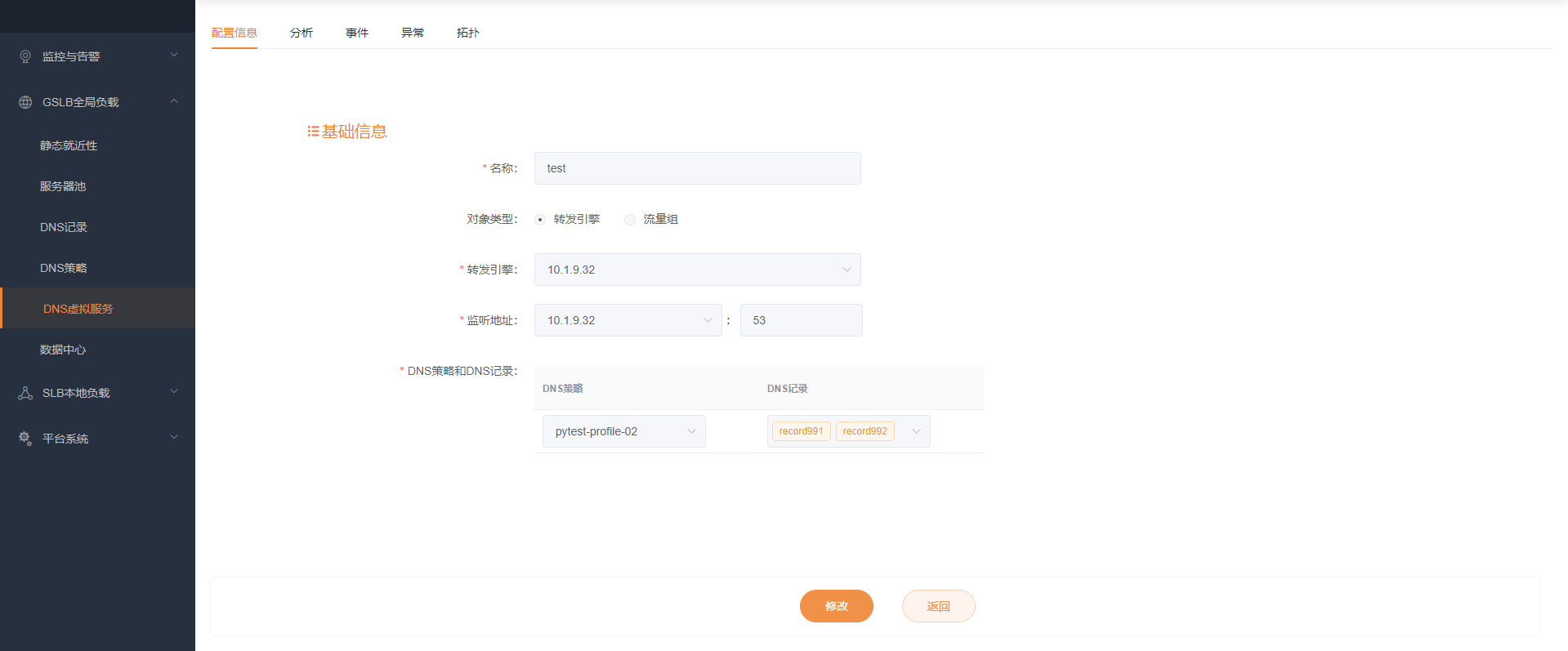Click the 返回 button
1568x651 pixels.
click(939, 606)
